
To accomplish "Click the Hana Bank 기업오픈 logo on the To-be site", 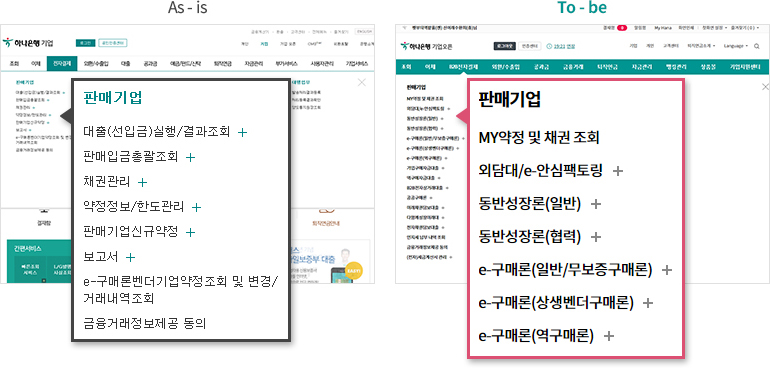I will pyautogui.click(x=427, y=46).
